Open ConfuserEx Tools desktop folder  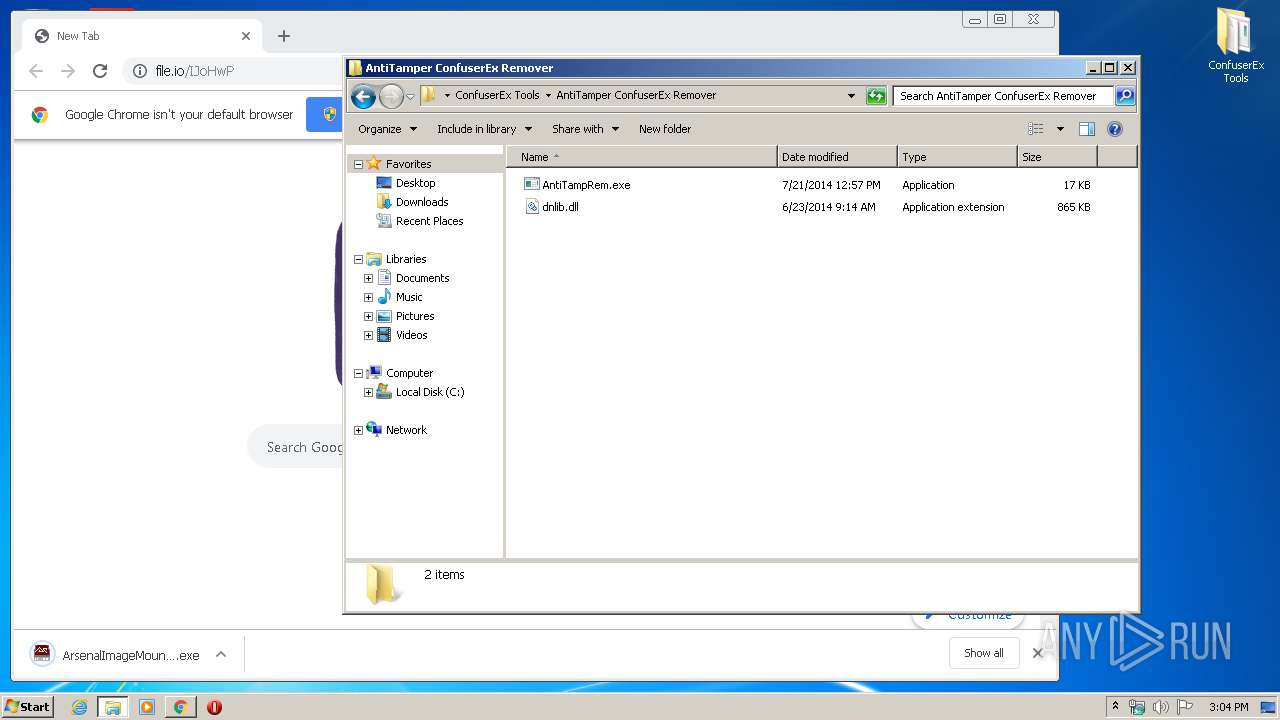click(1236, 45)
